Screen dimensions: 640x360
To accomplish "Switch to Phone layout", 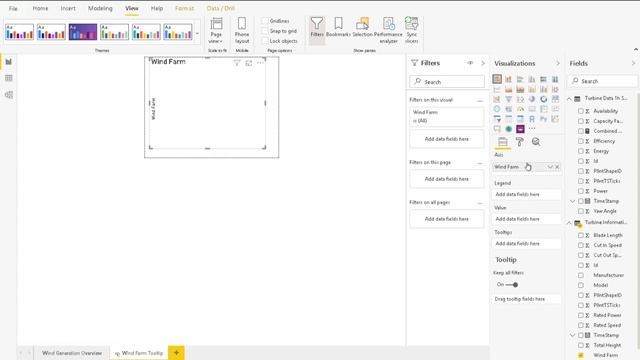I will tap(242, 31).
